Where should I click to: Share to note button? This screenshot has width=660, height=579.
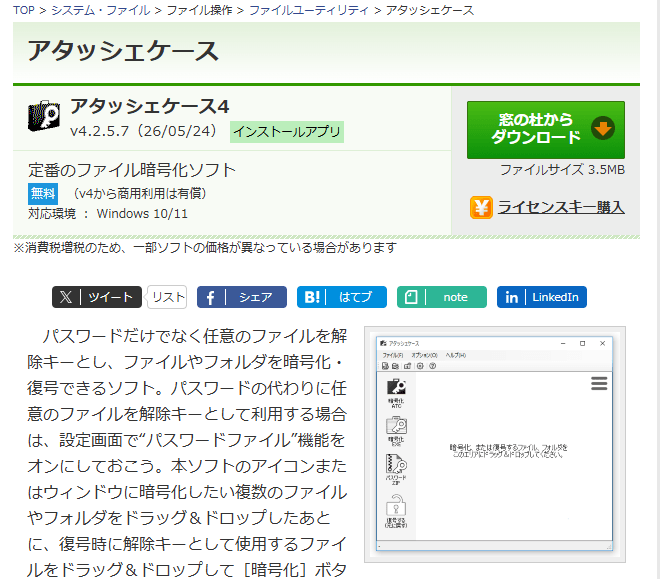(442, 297)
